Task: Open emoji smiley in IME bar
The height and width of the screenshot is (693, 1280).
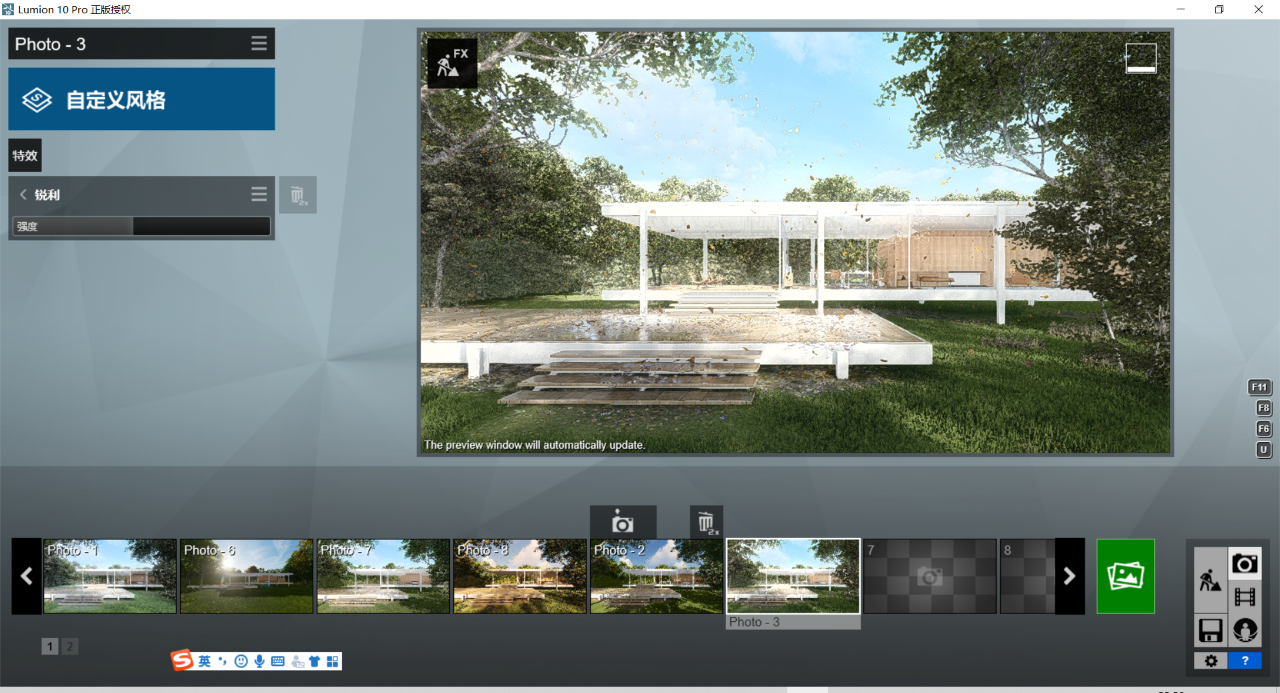Action: 241,661
